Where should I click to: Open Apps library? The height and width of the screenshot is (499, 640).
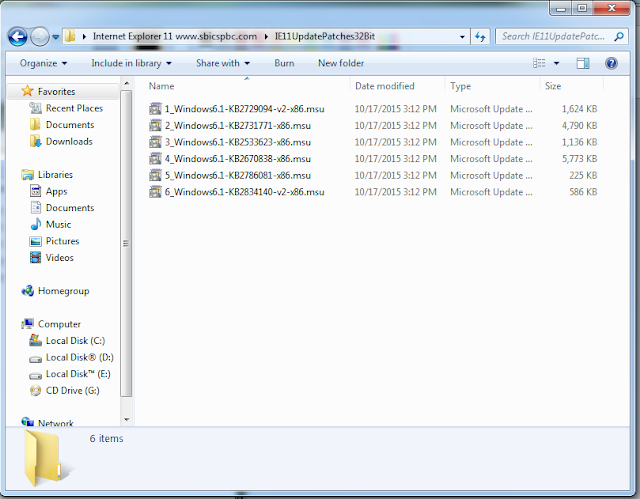(56, 191)
